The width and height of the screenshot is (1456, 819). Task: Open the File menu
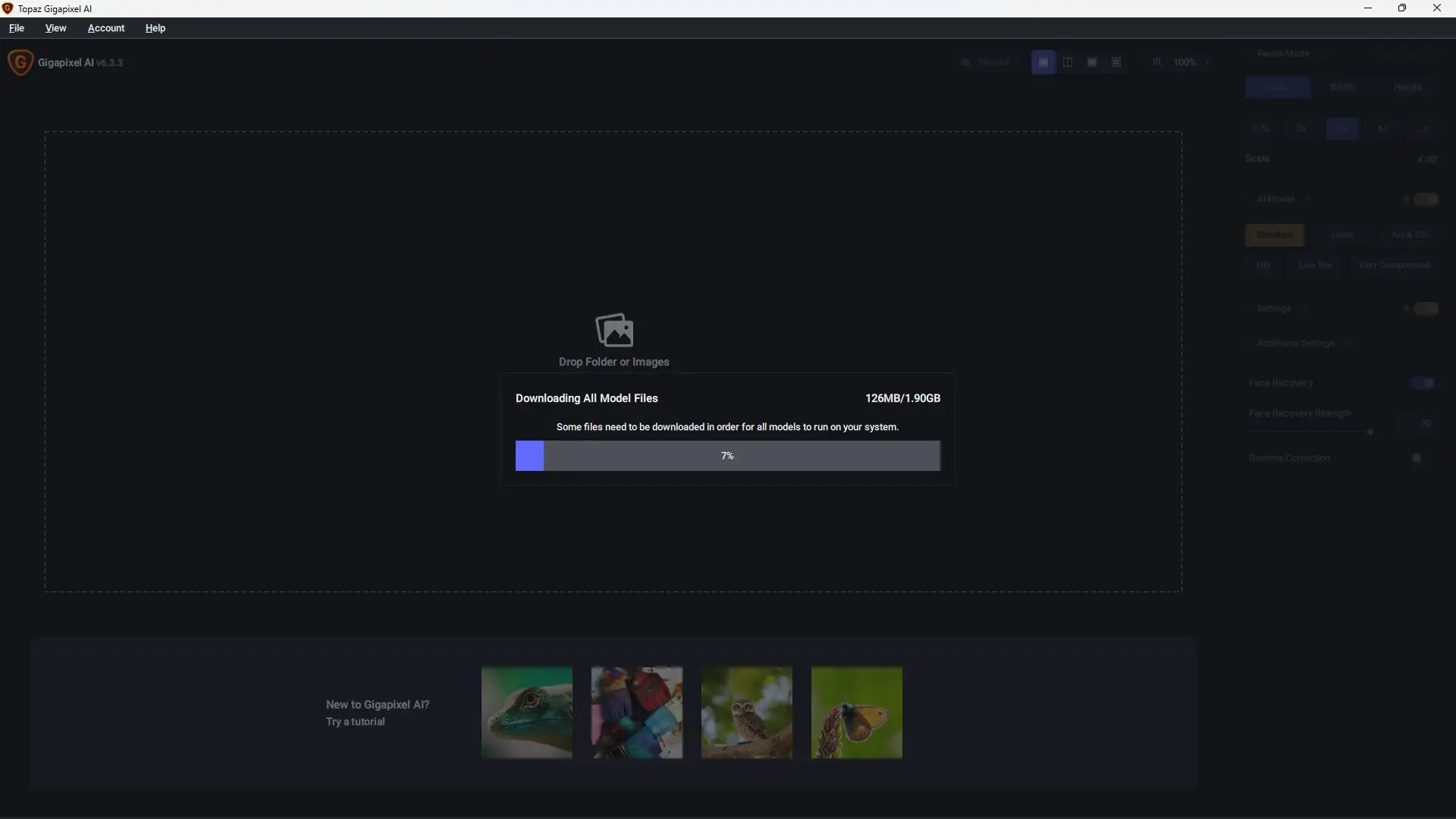(17, 28)
